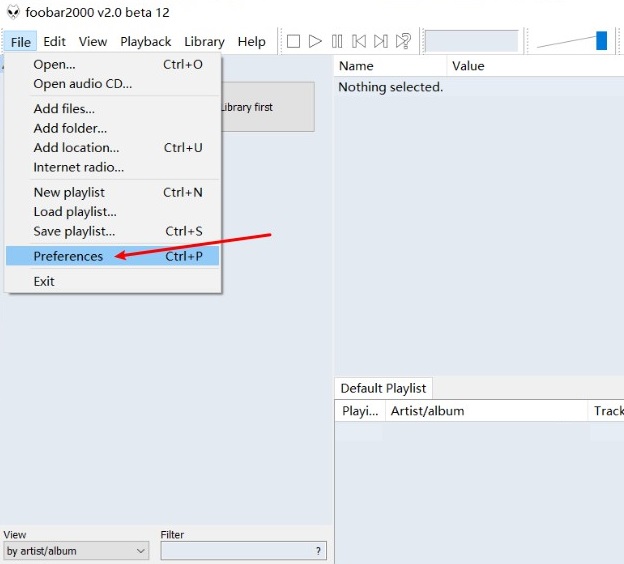Pause playback using the Pause icon
Screen dimensions: 624x564
(x=337, y=41)
